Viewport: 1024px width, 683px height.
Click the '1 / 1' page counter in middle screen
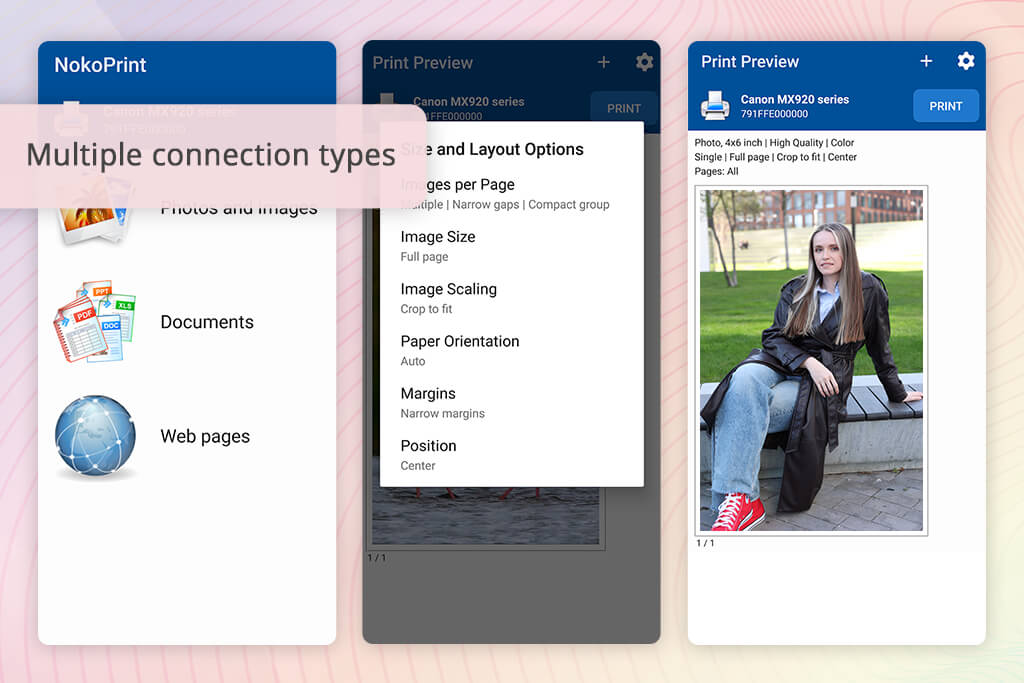click(377, 558)
